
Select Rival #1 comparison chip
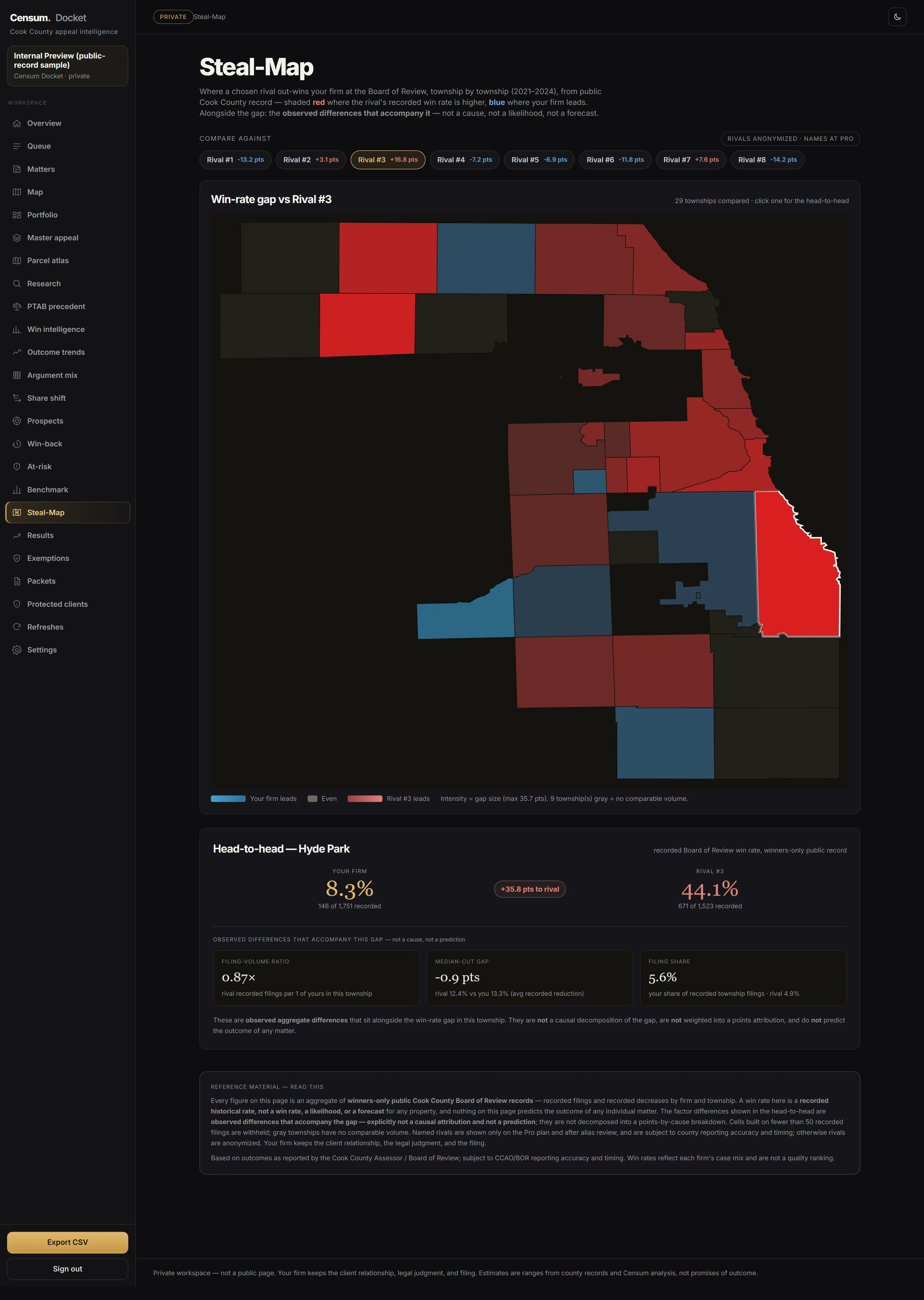[236, 160]
